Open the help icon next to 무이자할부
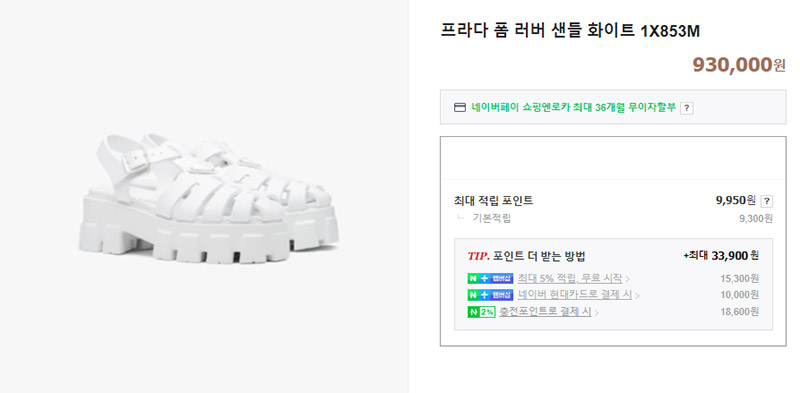Viewport: 800px width, 393px height. (x=687, y=108)
